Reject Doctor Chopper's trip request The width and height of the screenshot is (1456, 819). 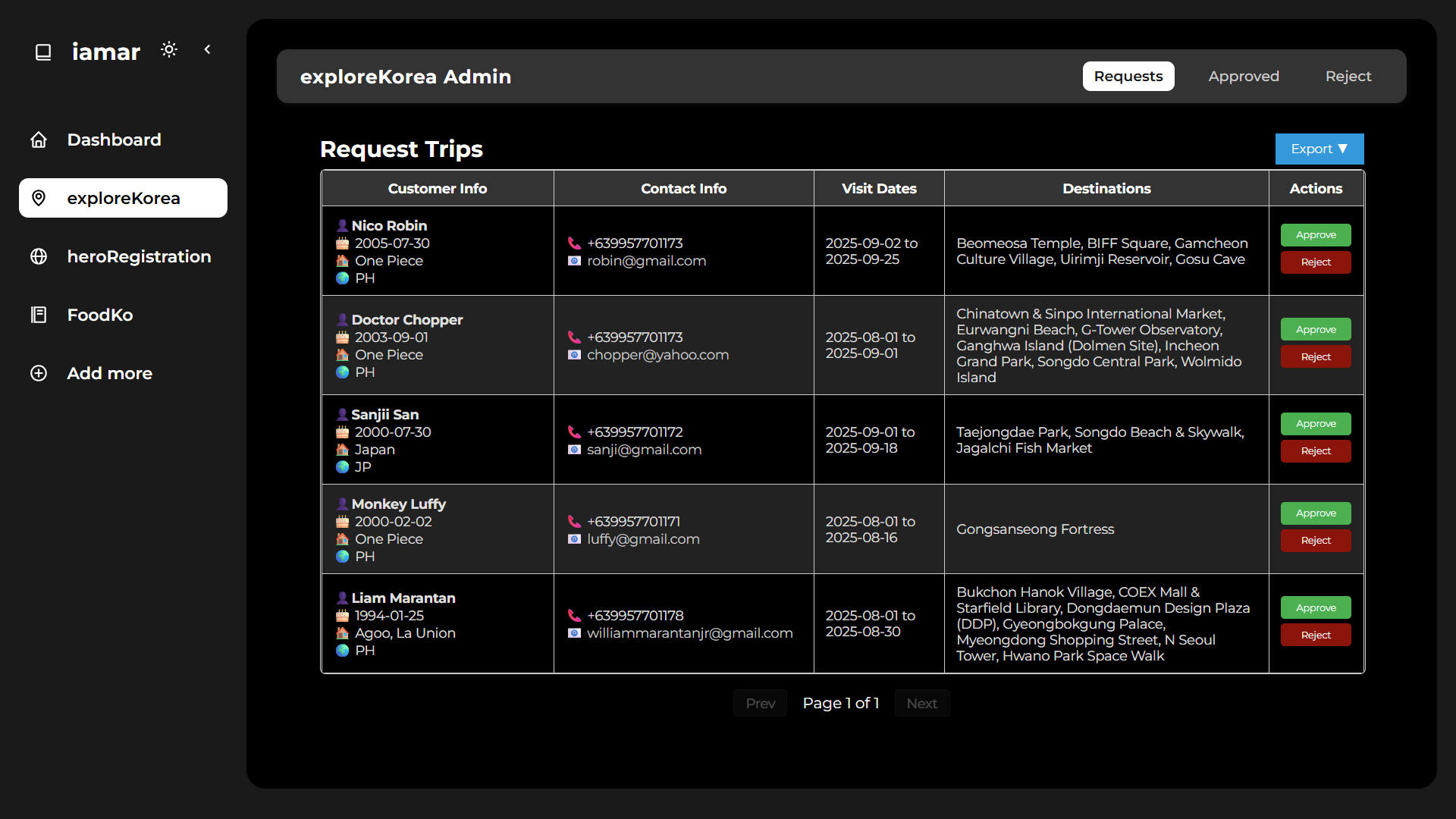1315,357
